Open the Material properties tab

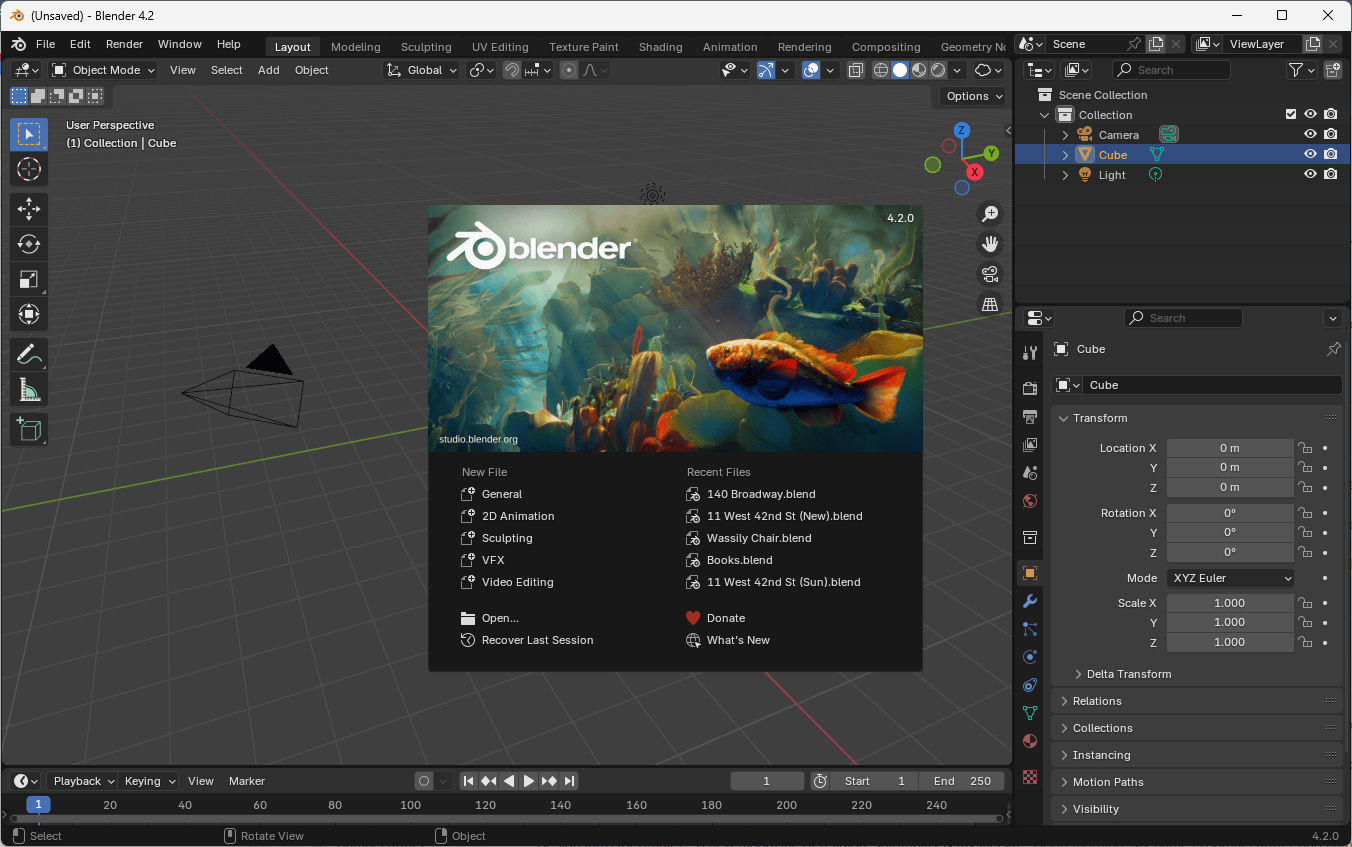pyautogui.click(x=1030, y=741)
